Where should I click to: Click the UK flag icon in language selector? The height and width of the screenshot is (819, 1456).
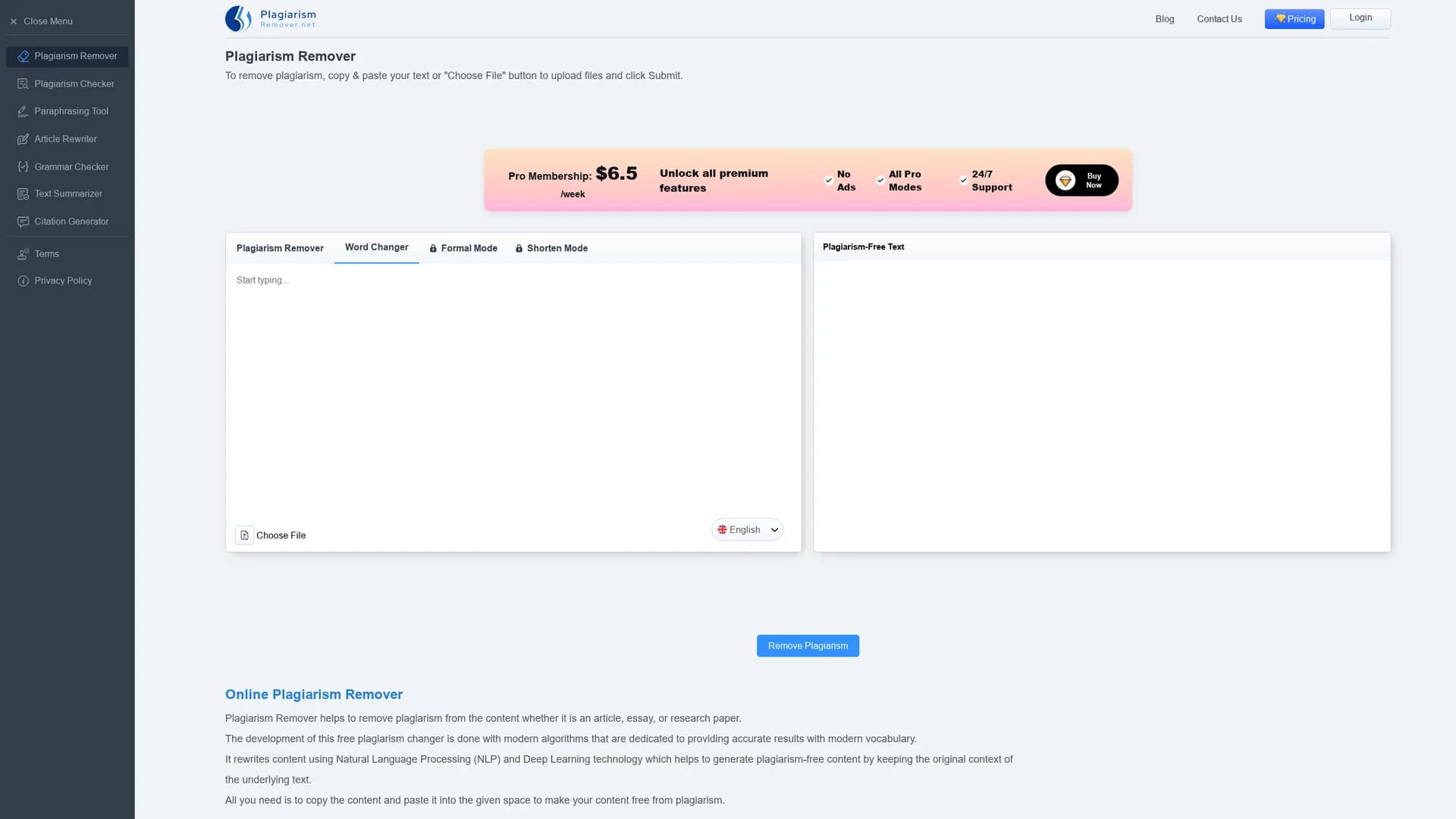pos(722,530)
